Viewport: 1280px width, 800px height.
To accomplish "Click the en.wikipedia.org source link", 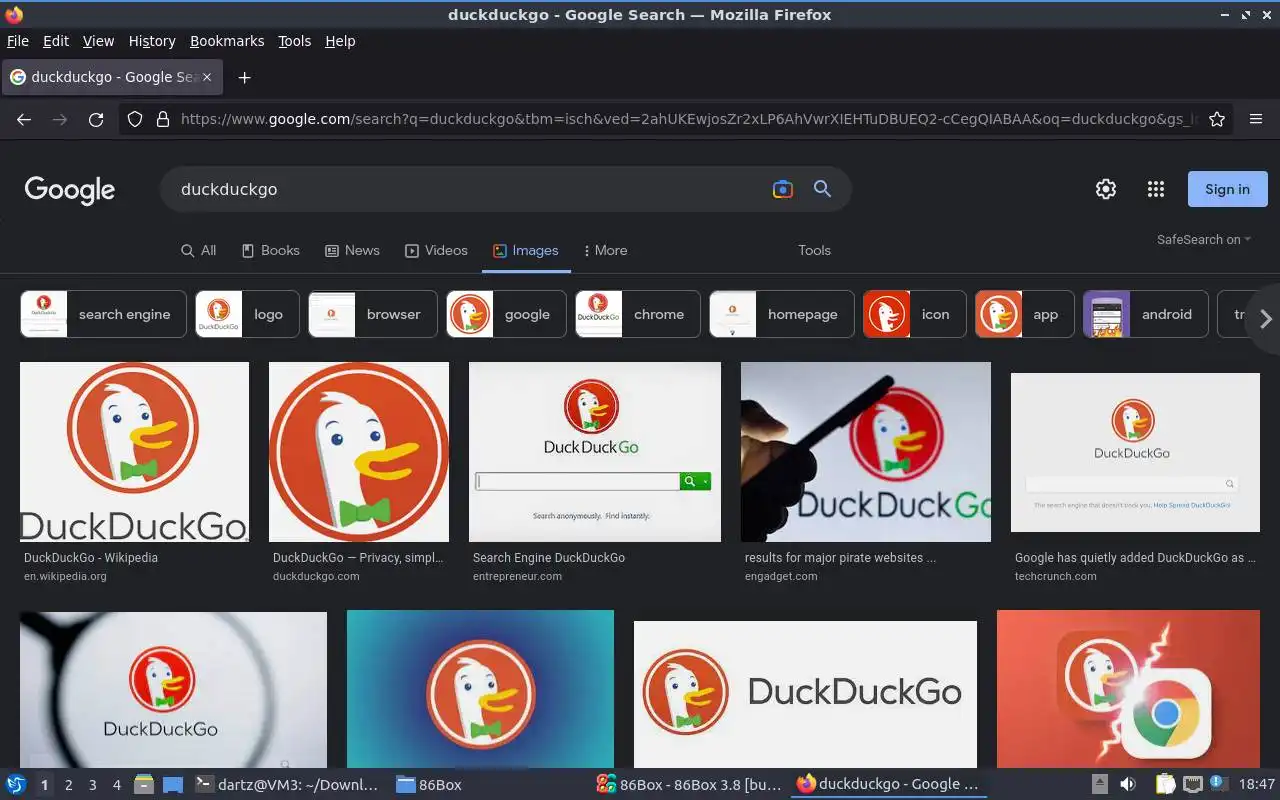I will tap(65, 576).
